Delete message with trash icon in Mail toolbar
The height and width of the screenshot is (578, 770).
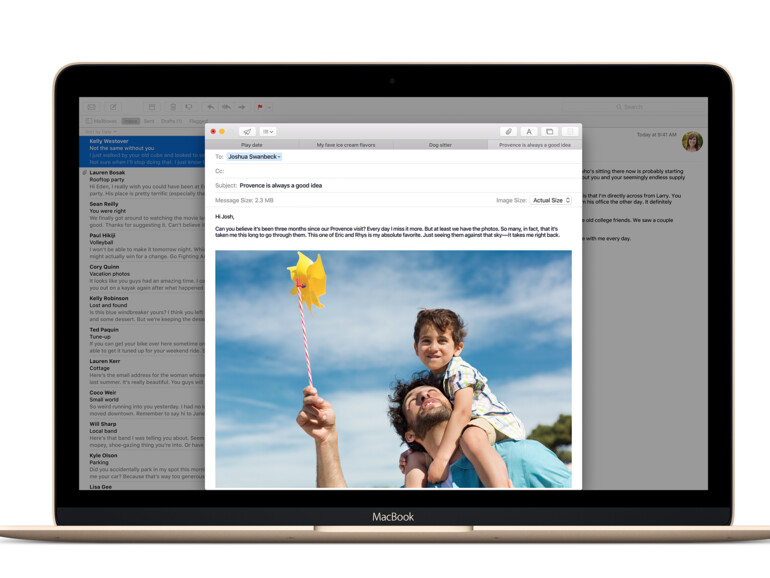[x=173, y=107]
